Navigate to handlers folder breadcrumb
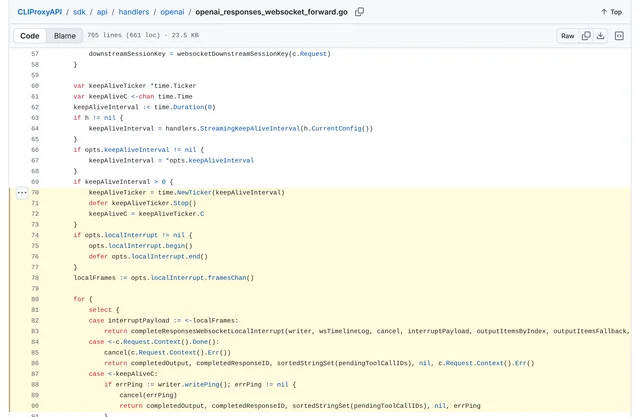 [x=134, y=12]
